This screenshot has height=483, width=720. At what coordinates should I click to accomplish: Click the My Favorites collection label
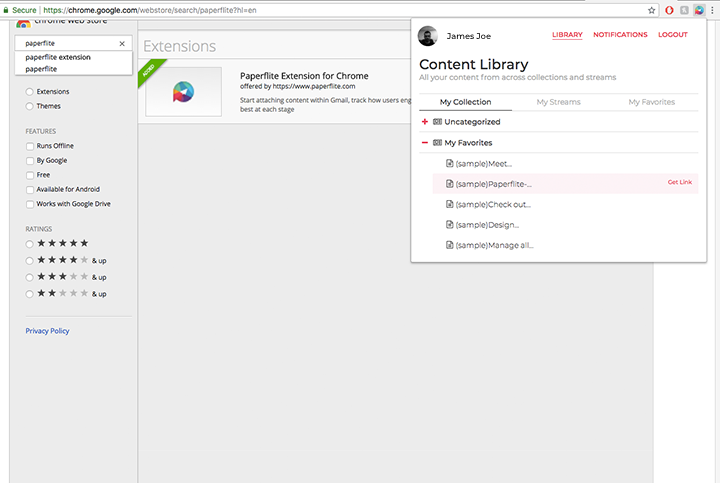click(x=468, y=143)
